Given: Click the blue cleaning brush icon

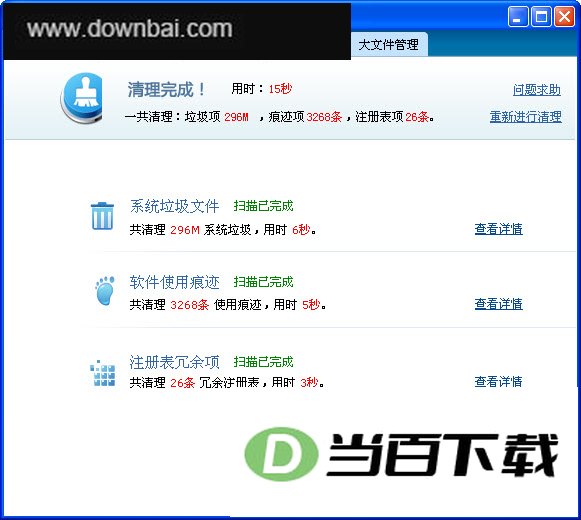Looking at the screenshot, I should (x=82, y=97).
